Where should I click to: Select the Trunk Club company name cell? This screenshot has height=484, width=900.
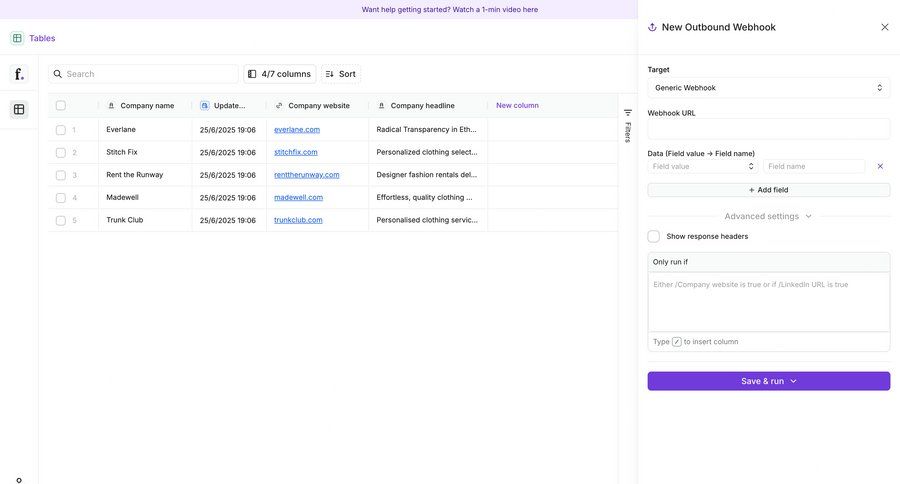[145, 220]
